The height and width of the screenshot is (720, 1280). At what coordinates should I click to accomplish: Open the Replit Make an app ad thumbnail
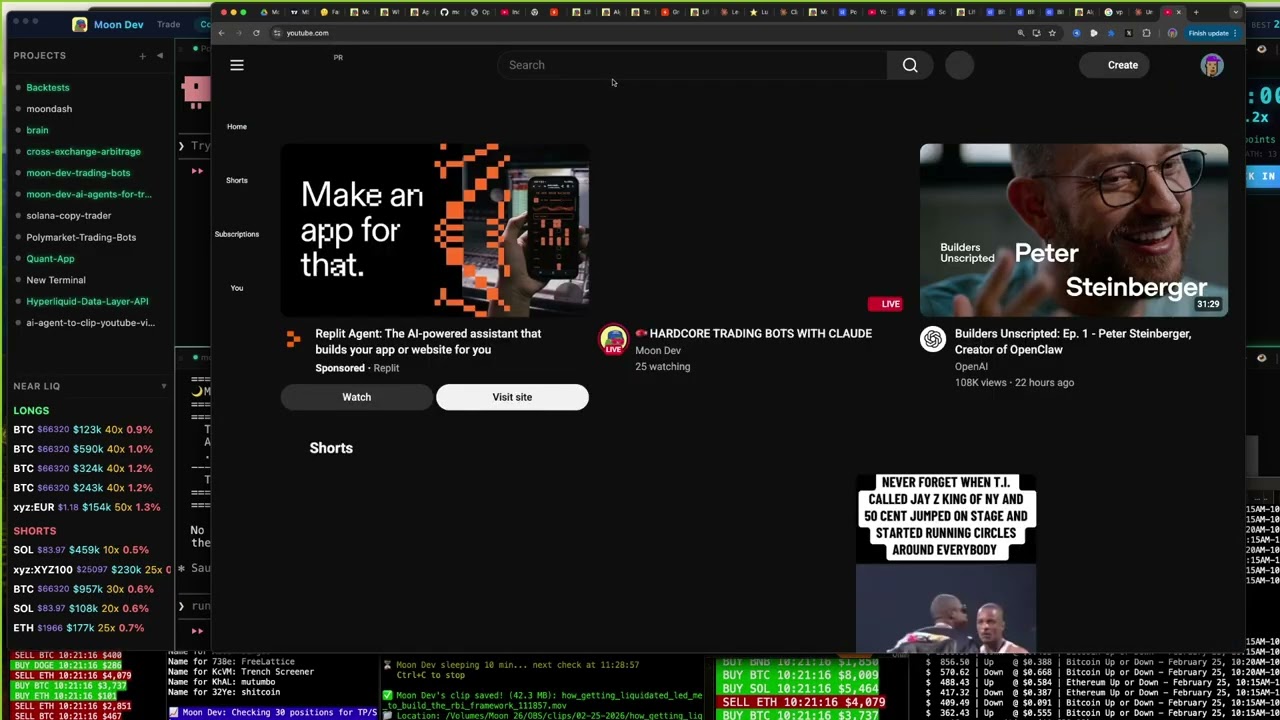(x=435, y=230)
